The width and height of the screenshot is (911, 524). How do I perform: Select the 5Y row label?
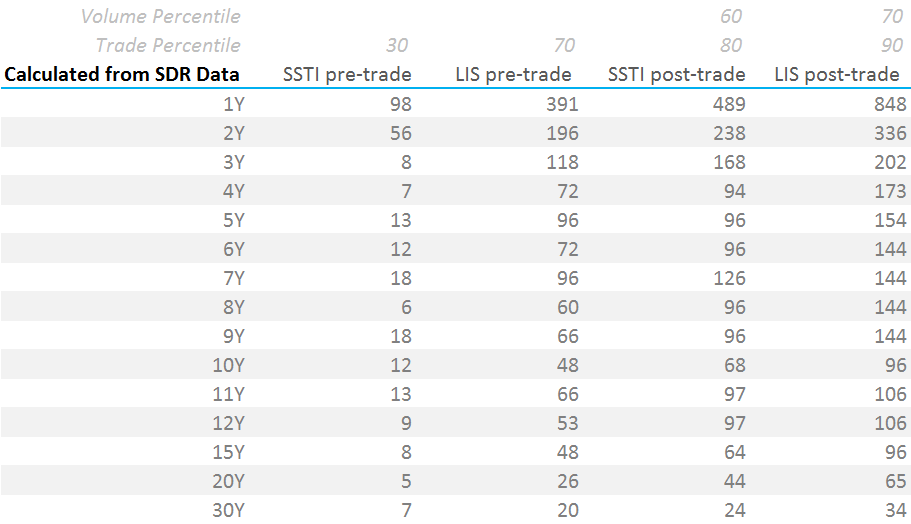(x=234, y=220)
